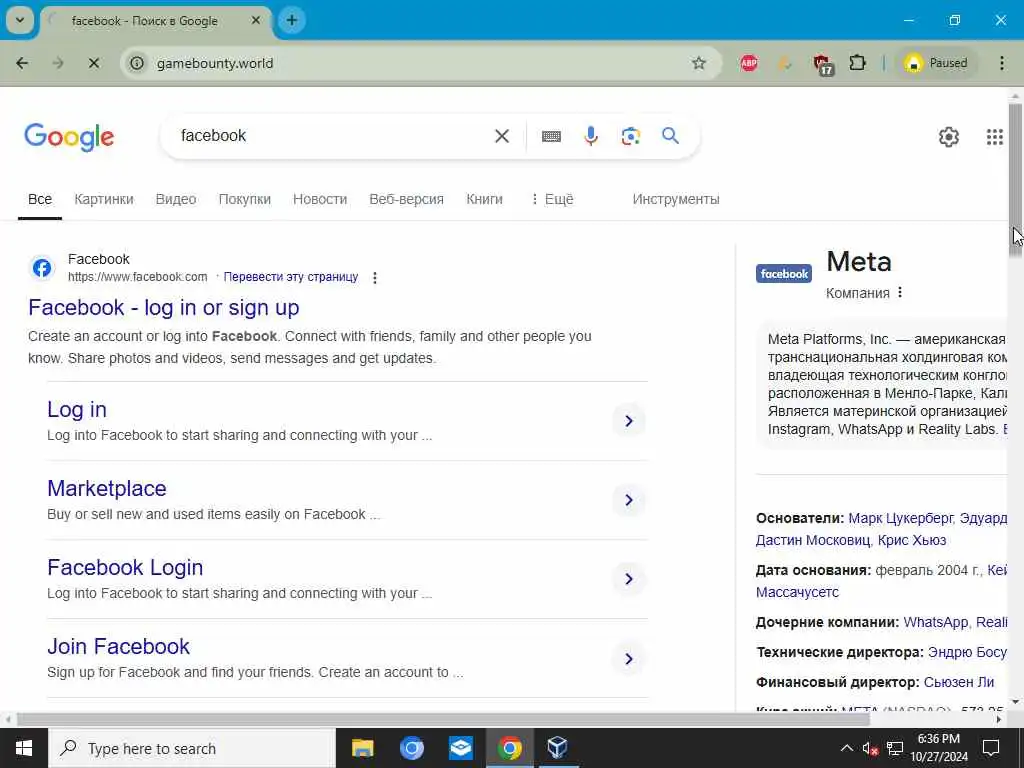
Task: Open Массачусетс location link
Action: [x=797, y=592]
